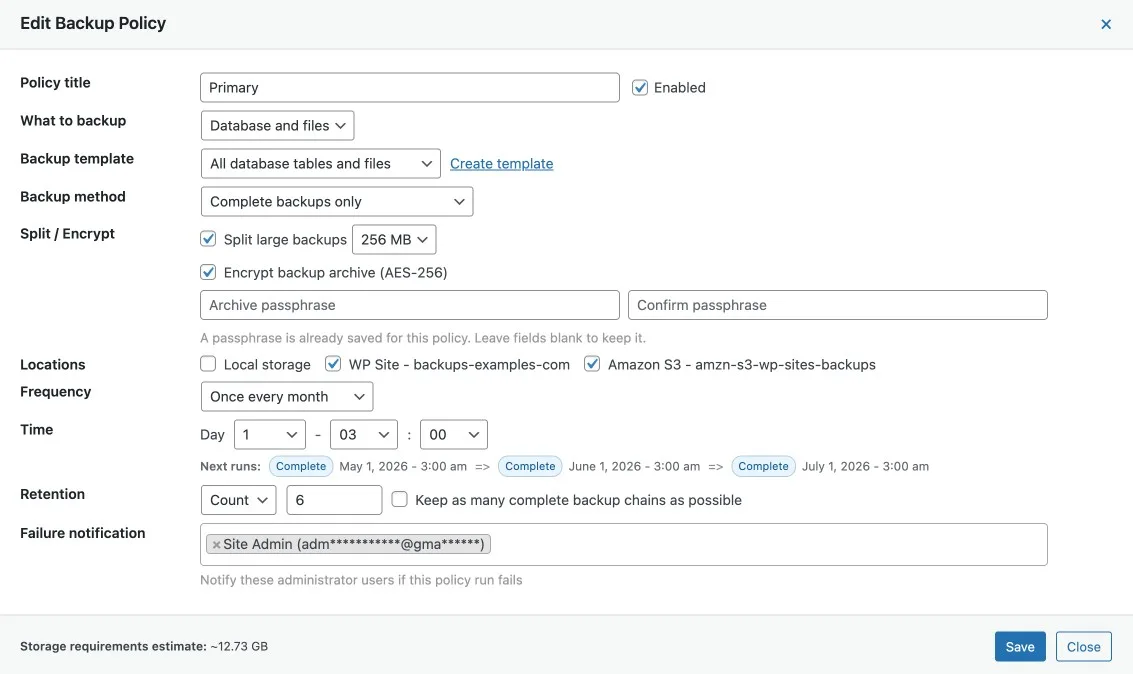The height and width of the screenshot is (674, 1133).
Task: Toggle the Enabled checkbox
Action: 640,88
